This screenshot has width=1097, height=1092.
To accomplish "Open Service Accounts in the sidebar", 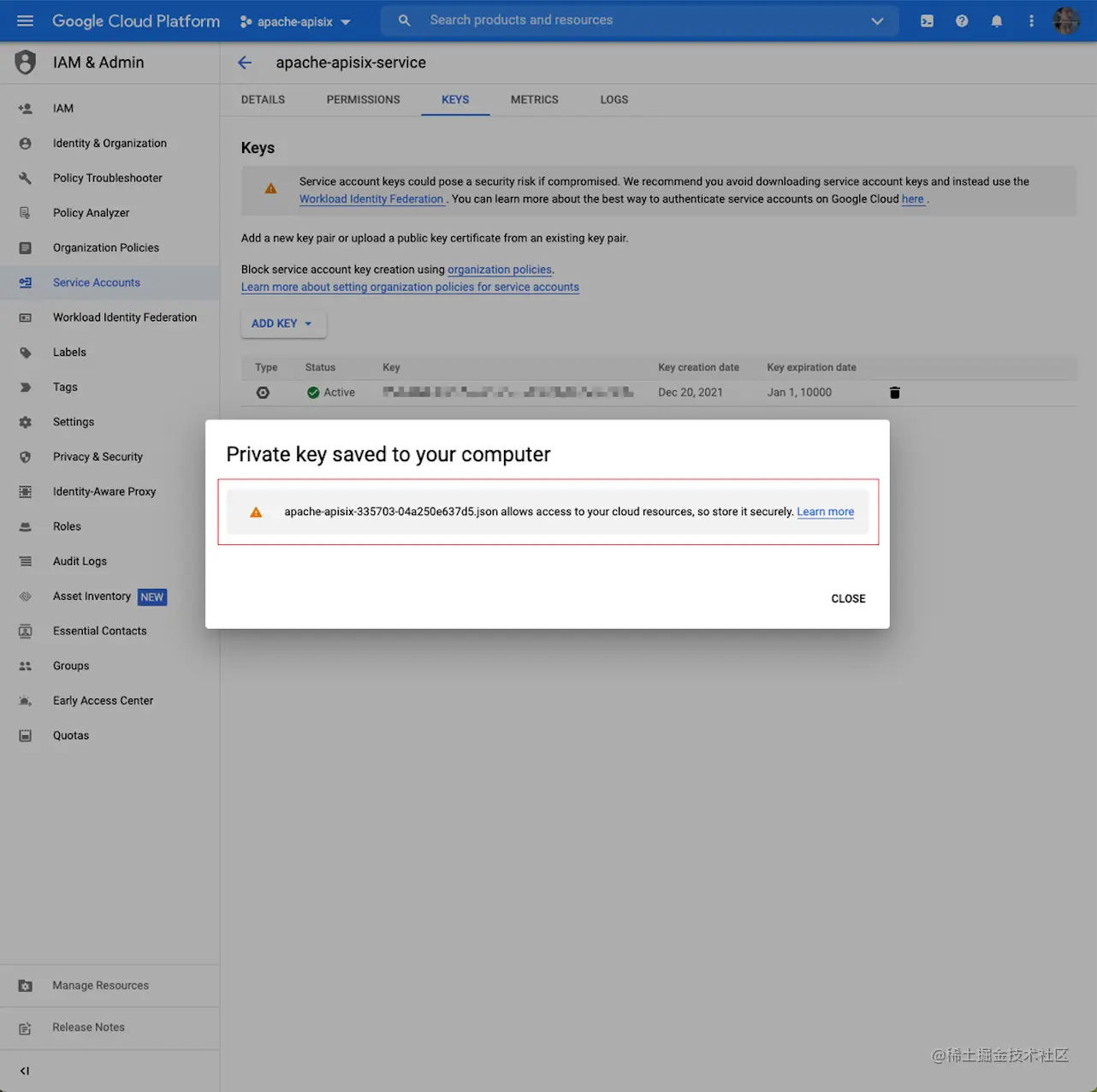I will click(110, 282).
